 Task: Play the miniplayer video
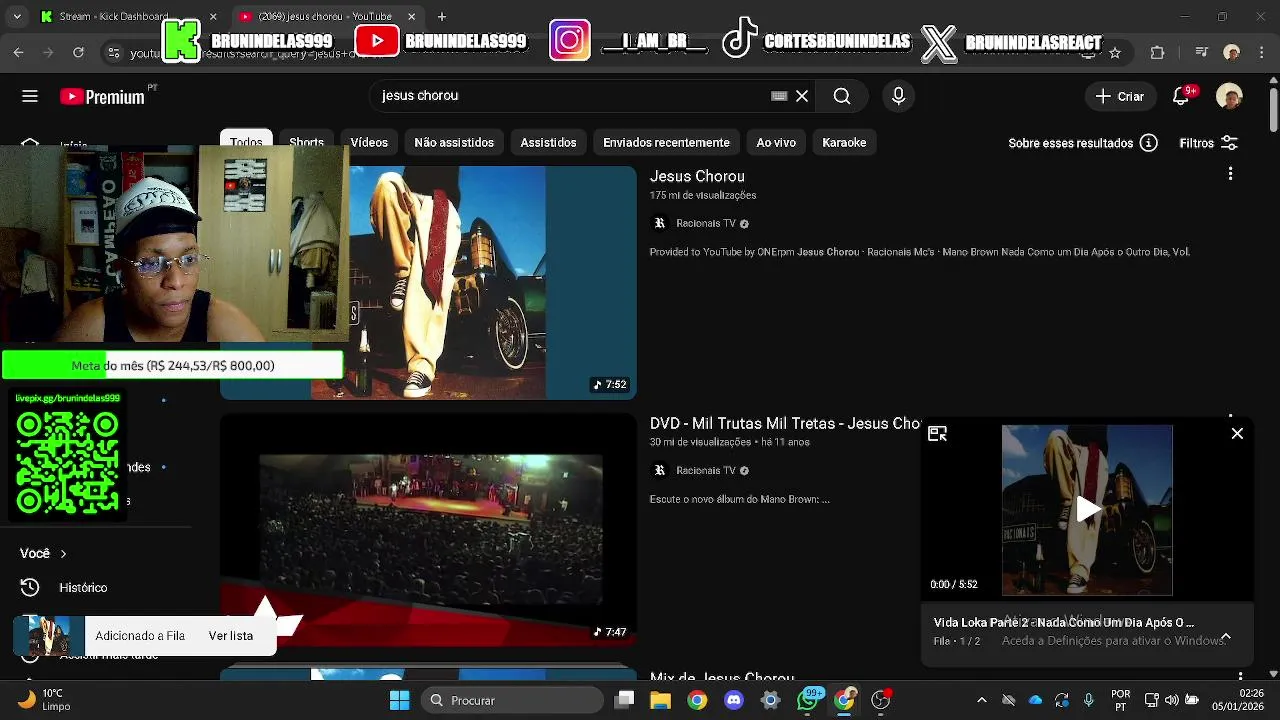[1087, 509]
